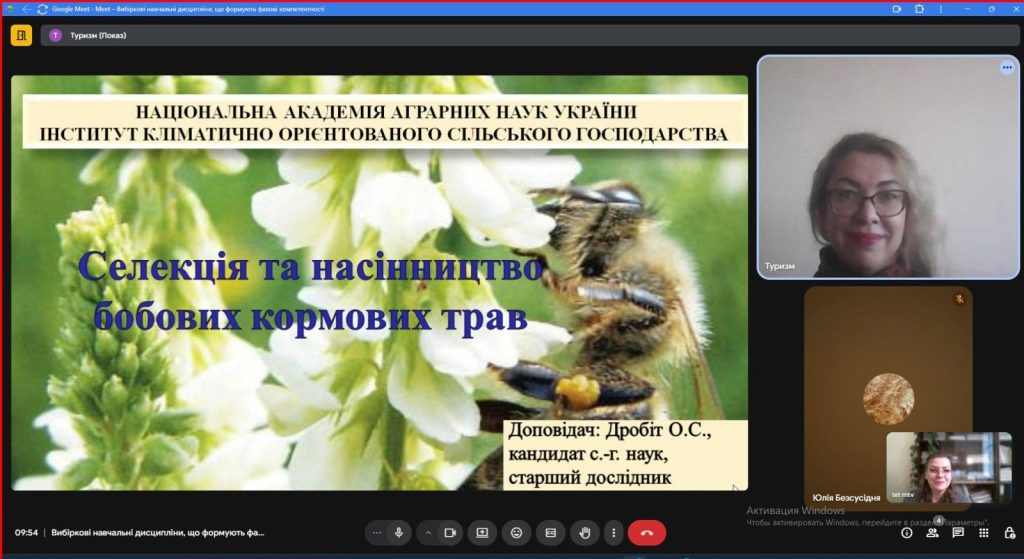Toggle closed captions

point(551,533)
